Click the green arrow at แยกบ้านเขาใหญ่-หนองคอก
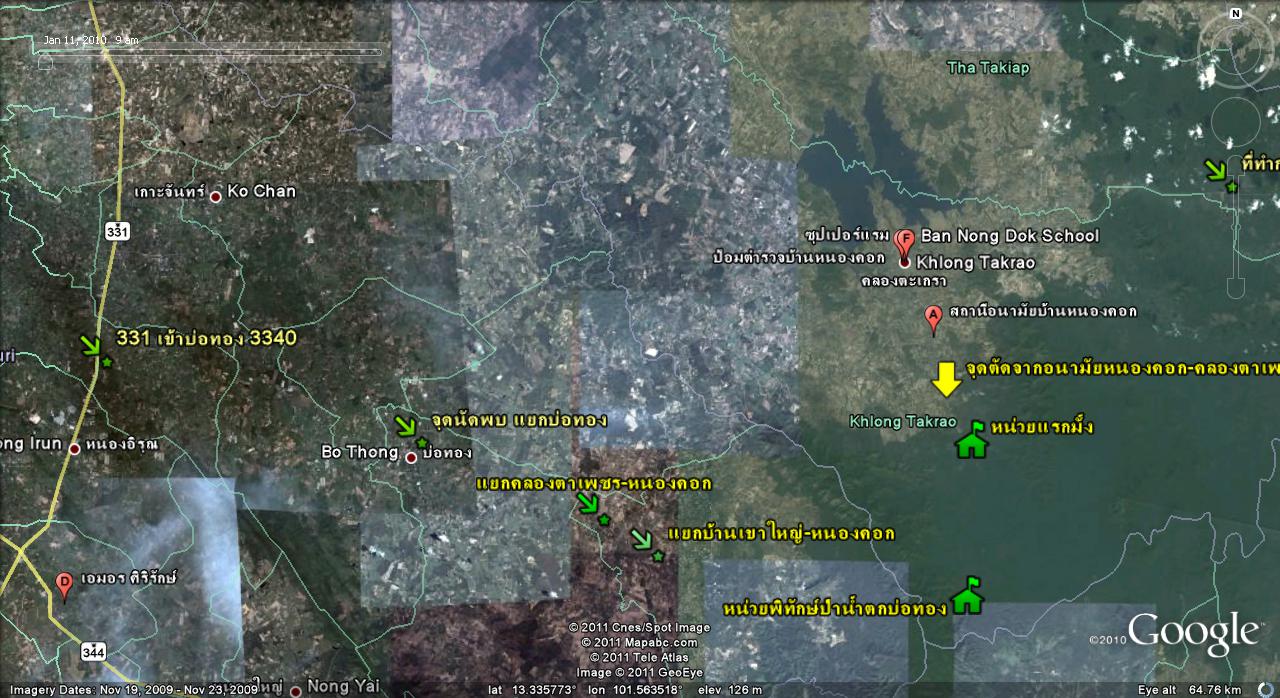This screenshot has width=1280, height=698. click(x=643, y=542)
